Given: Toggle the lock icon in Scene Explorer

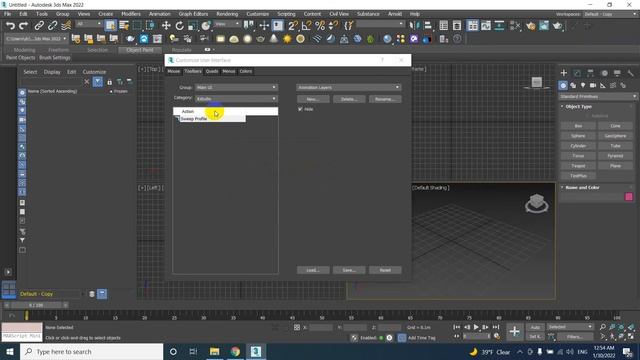Looking at the screenshot, I should point(109,82).
